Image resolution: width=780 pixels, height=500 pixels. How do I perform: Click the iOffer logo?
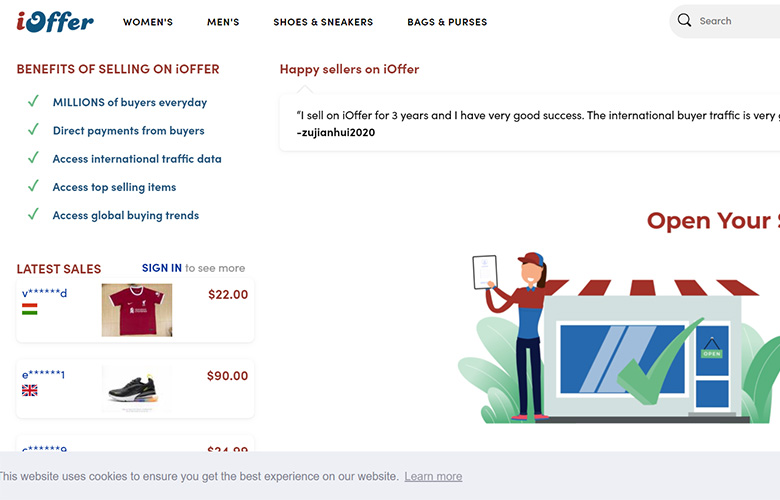click(x=55, y=21)
